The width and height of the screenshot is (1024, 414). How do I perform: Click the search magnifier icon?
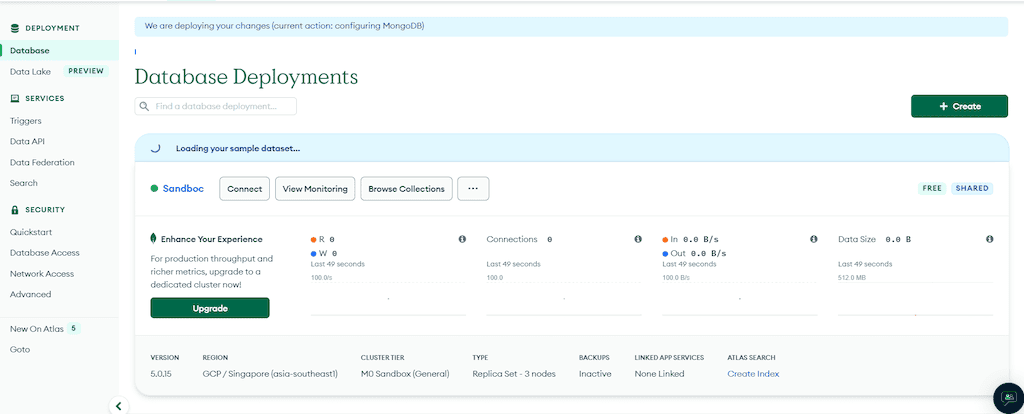(144, 106)
